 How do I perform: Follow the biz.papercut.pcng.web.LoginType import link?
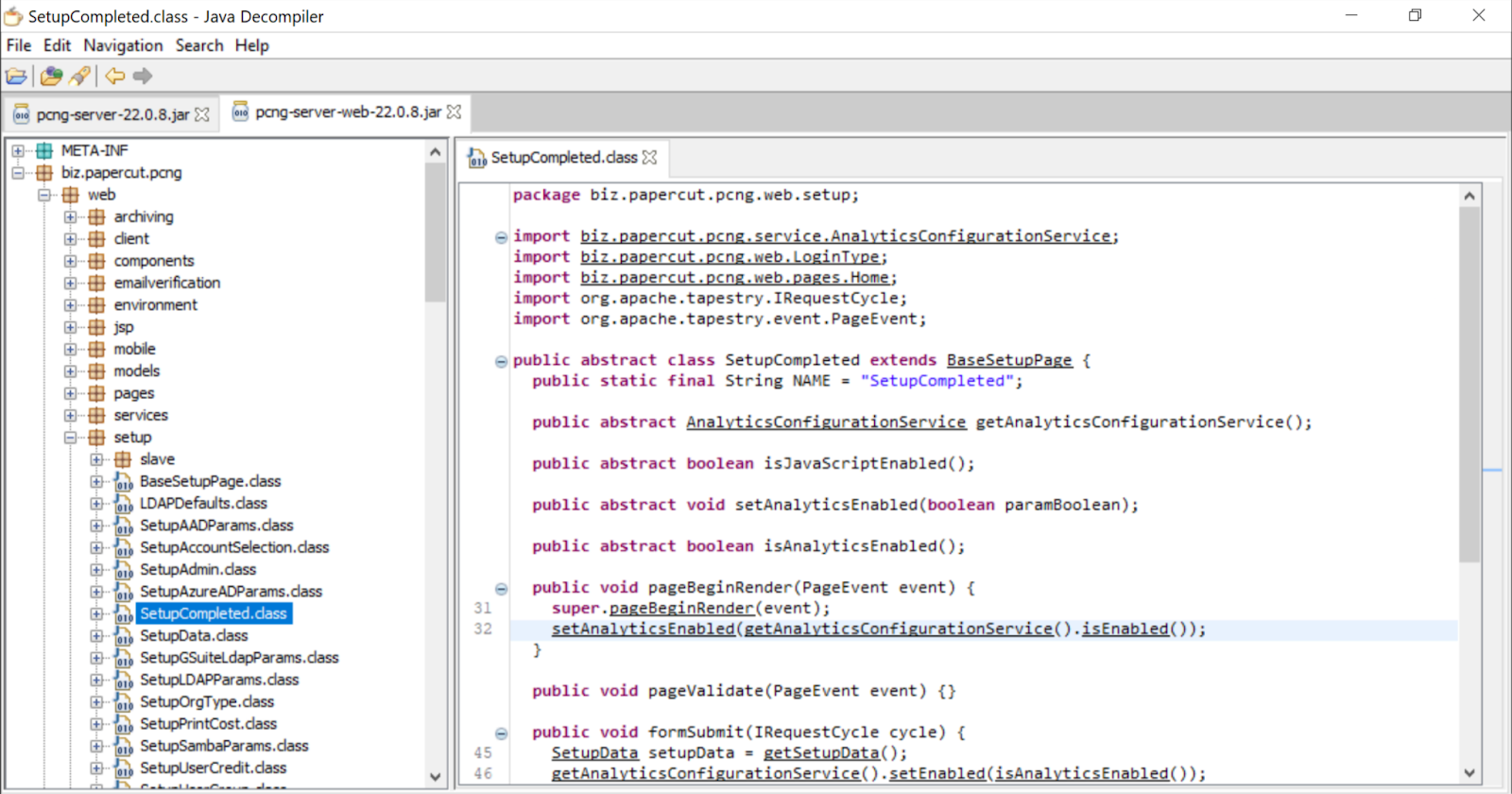pyautogui.click(x=731, y=257)
